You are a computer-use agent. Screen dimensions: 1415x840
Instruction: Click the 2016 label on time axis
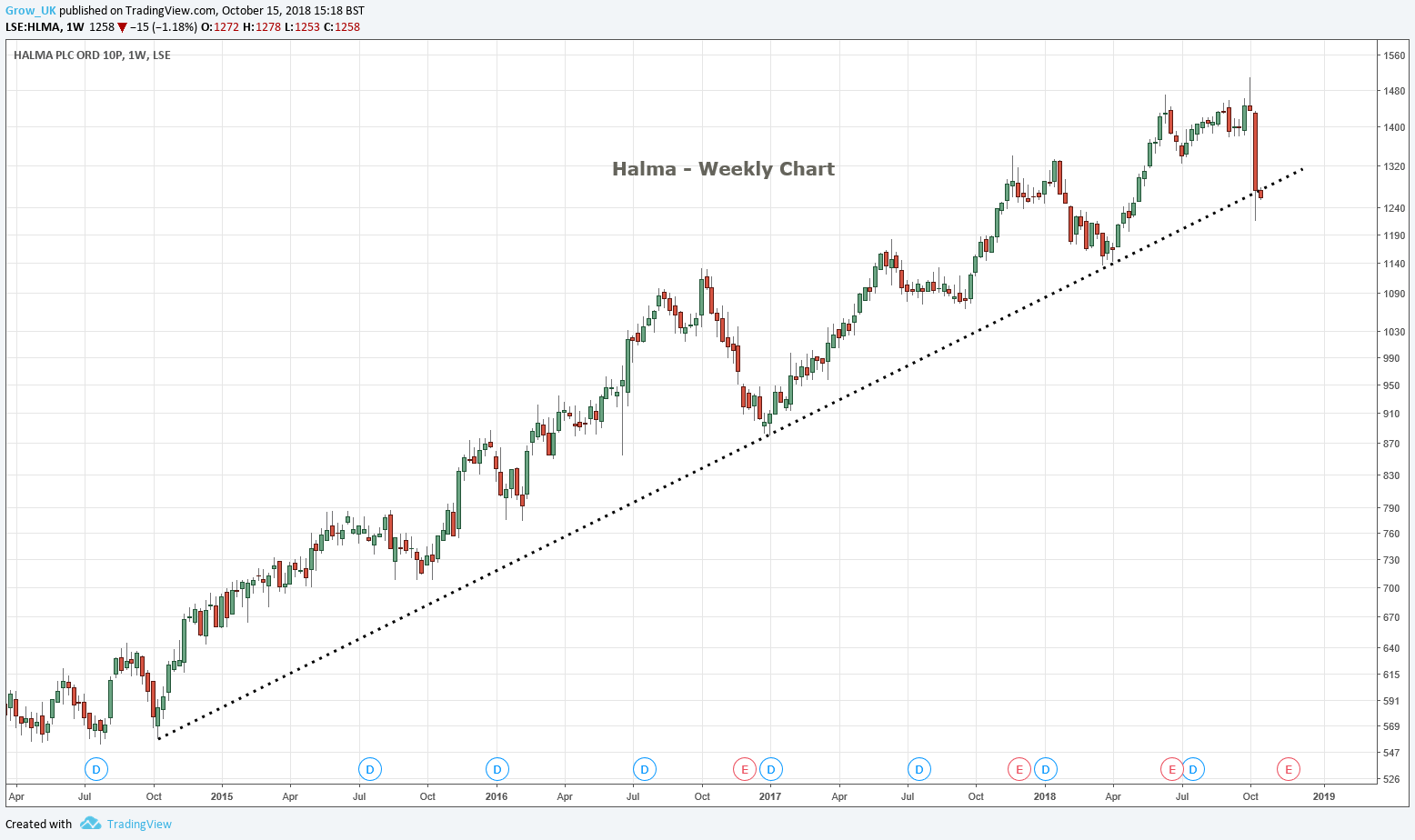tap(497, 796)
